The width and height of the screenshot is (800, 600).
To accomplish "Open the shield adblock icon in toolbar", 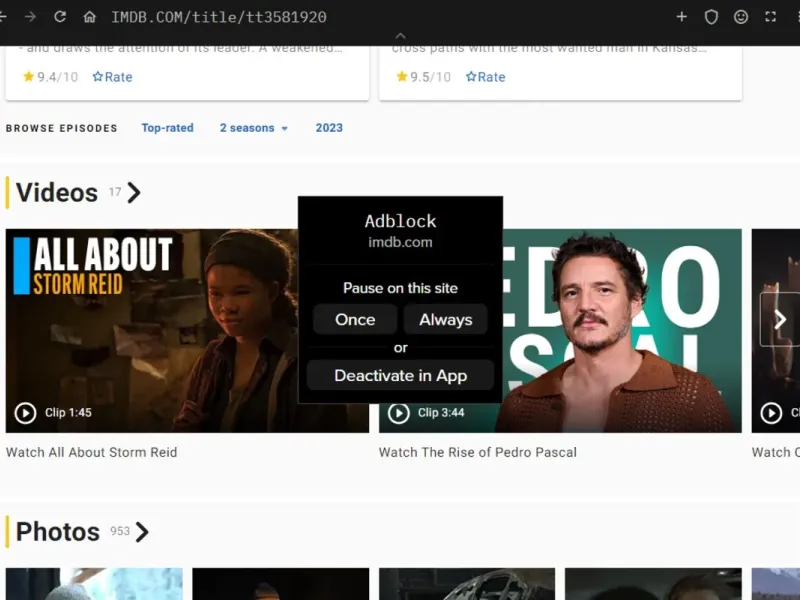I will pos(711,17).
